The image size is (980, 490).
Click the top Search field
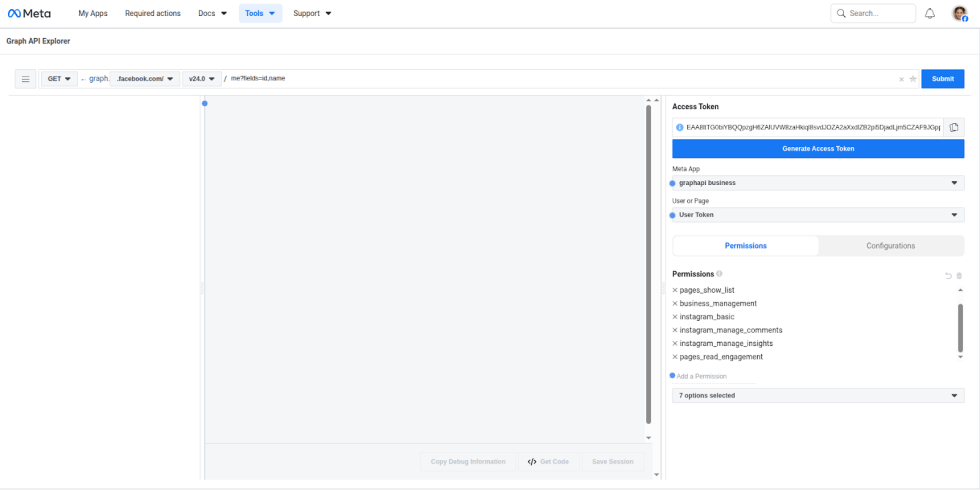873,13
